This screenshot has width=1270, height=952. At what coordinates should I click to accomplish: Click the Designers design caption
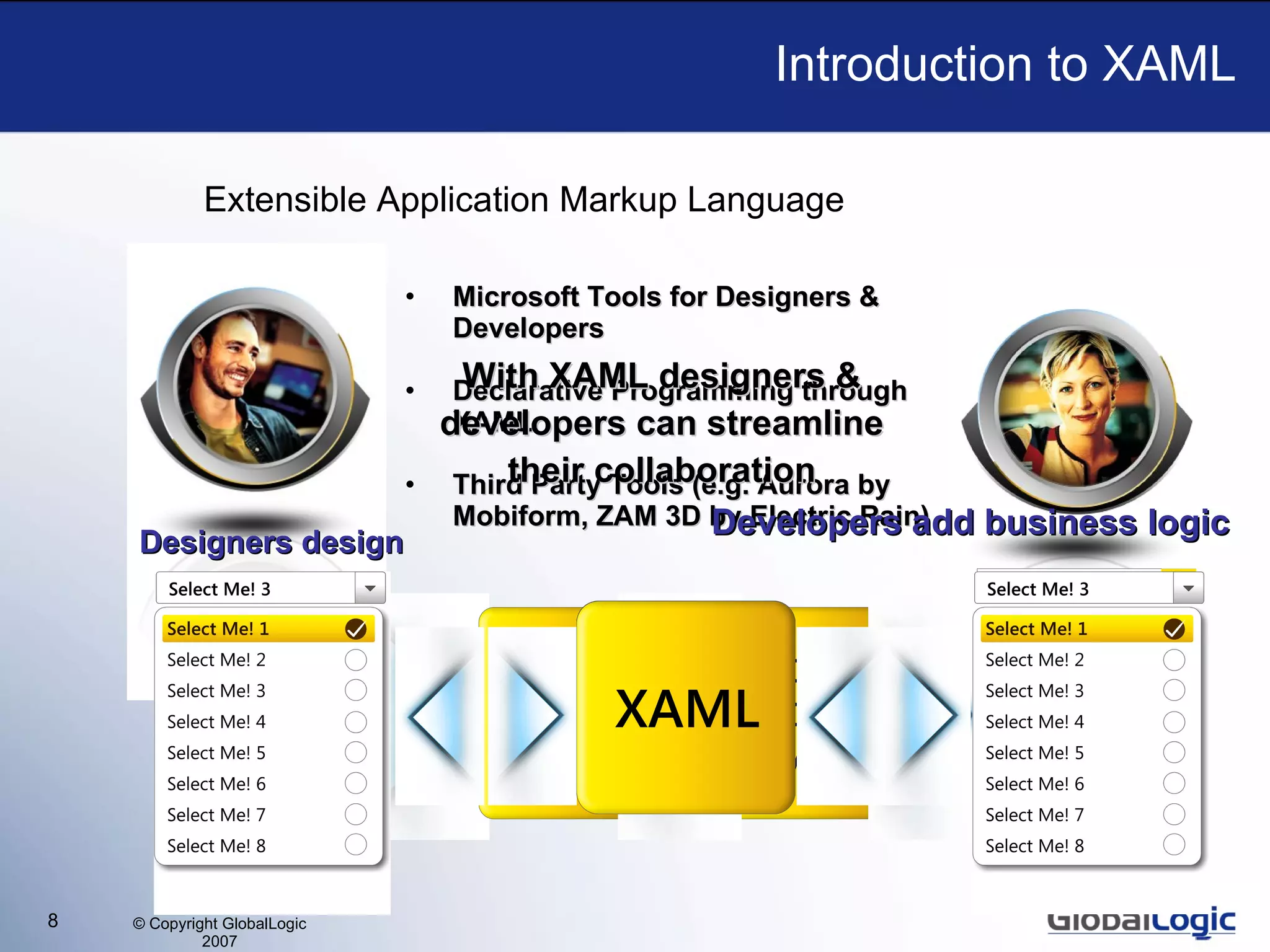pyautogui.click(x=272, y=542)
